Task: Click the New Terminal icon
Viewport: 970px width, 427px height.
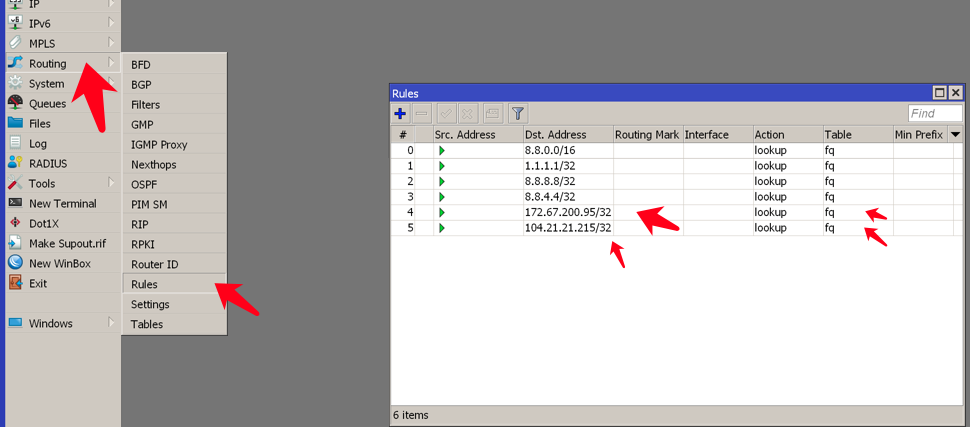Action: [x=16, y=203]
